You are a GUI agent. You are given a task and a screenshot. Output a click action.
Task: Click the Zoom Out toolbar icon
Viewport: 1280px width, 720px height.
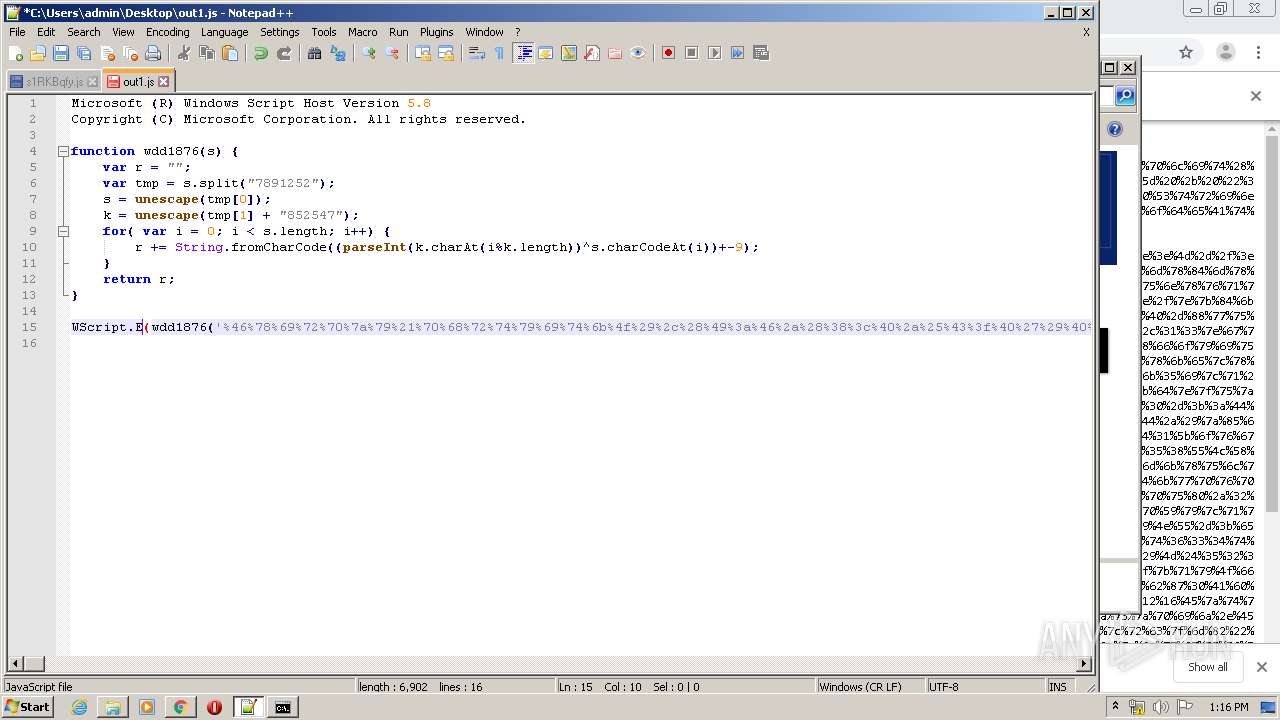click(x=392, y=53)
